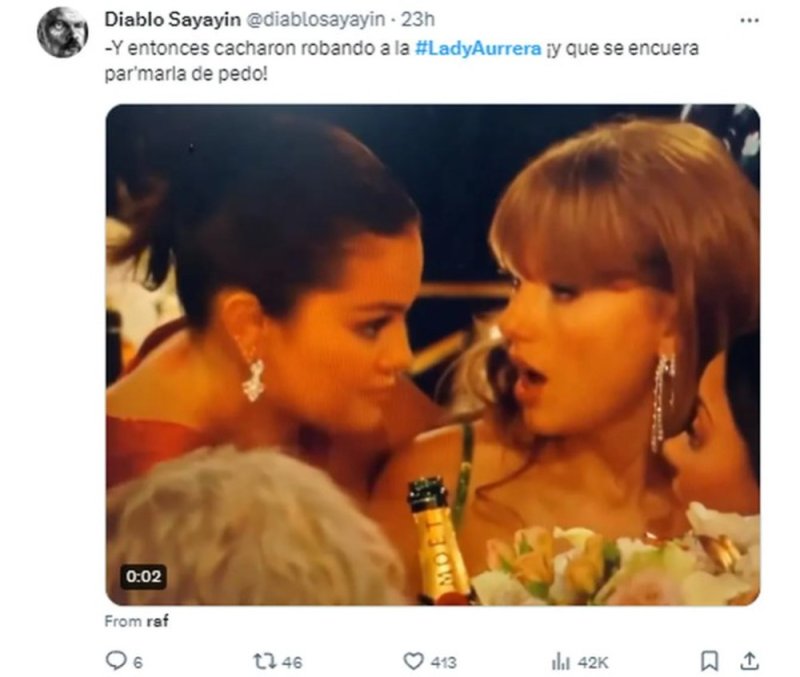Image resolution: width=800 pixels, height=677 pixels.
Task: Play the embedded video
Action: point(432,355)
